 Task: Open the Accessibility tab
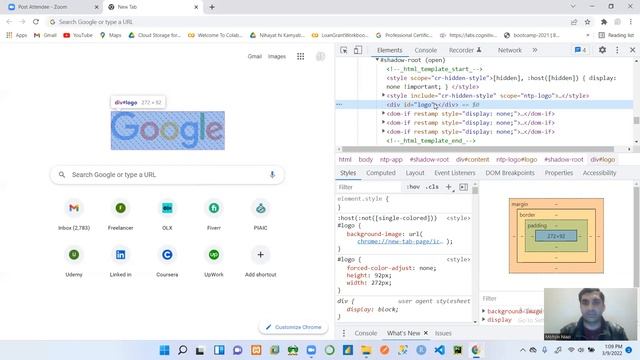coord(599,173)
